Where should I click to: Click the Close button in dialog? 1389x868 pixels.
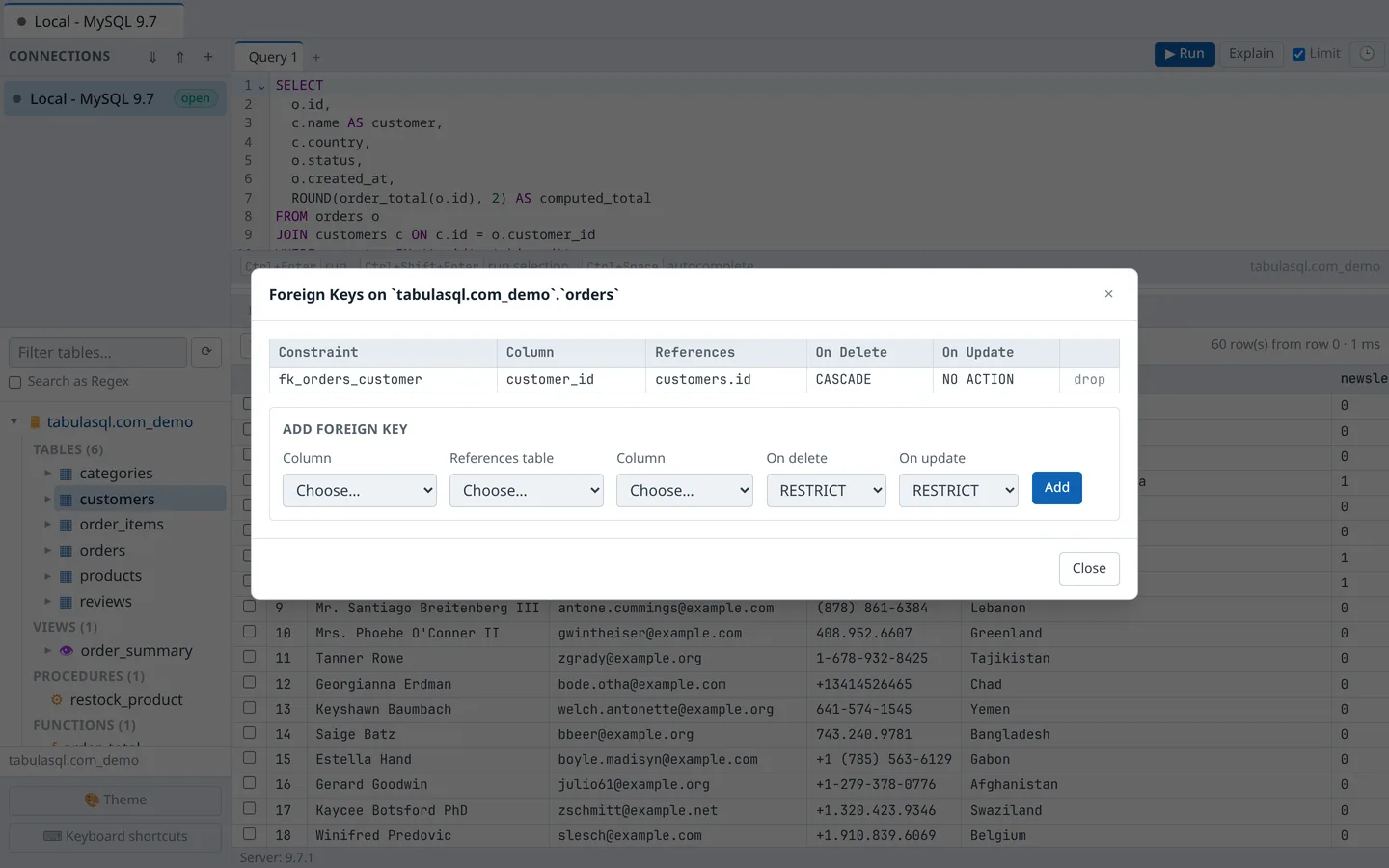click(1089, 569)
